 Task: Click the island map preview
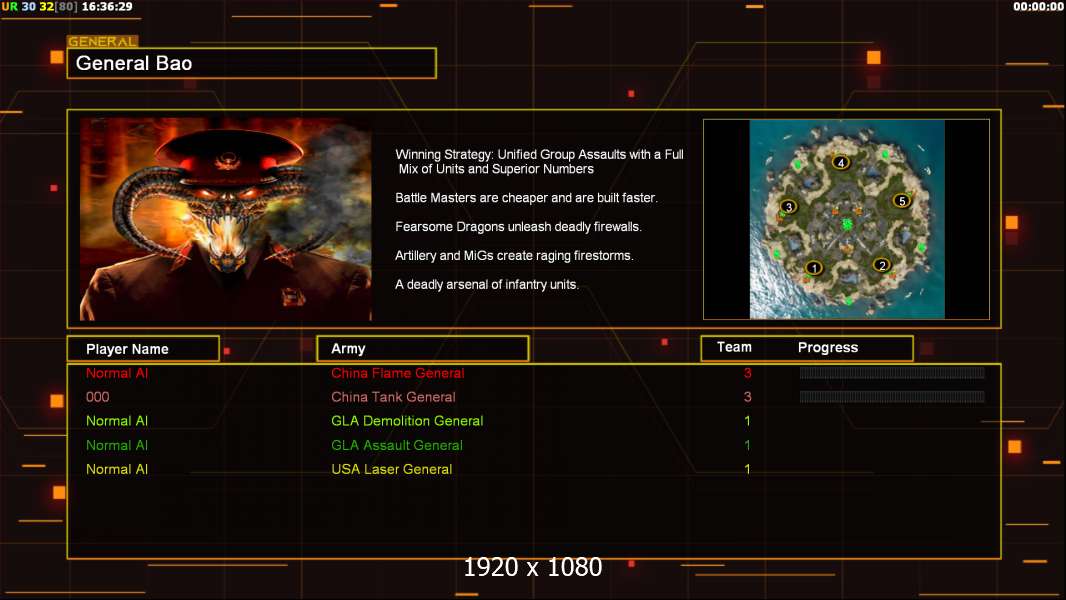click(846, 219)
